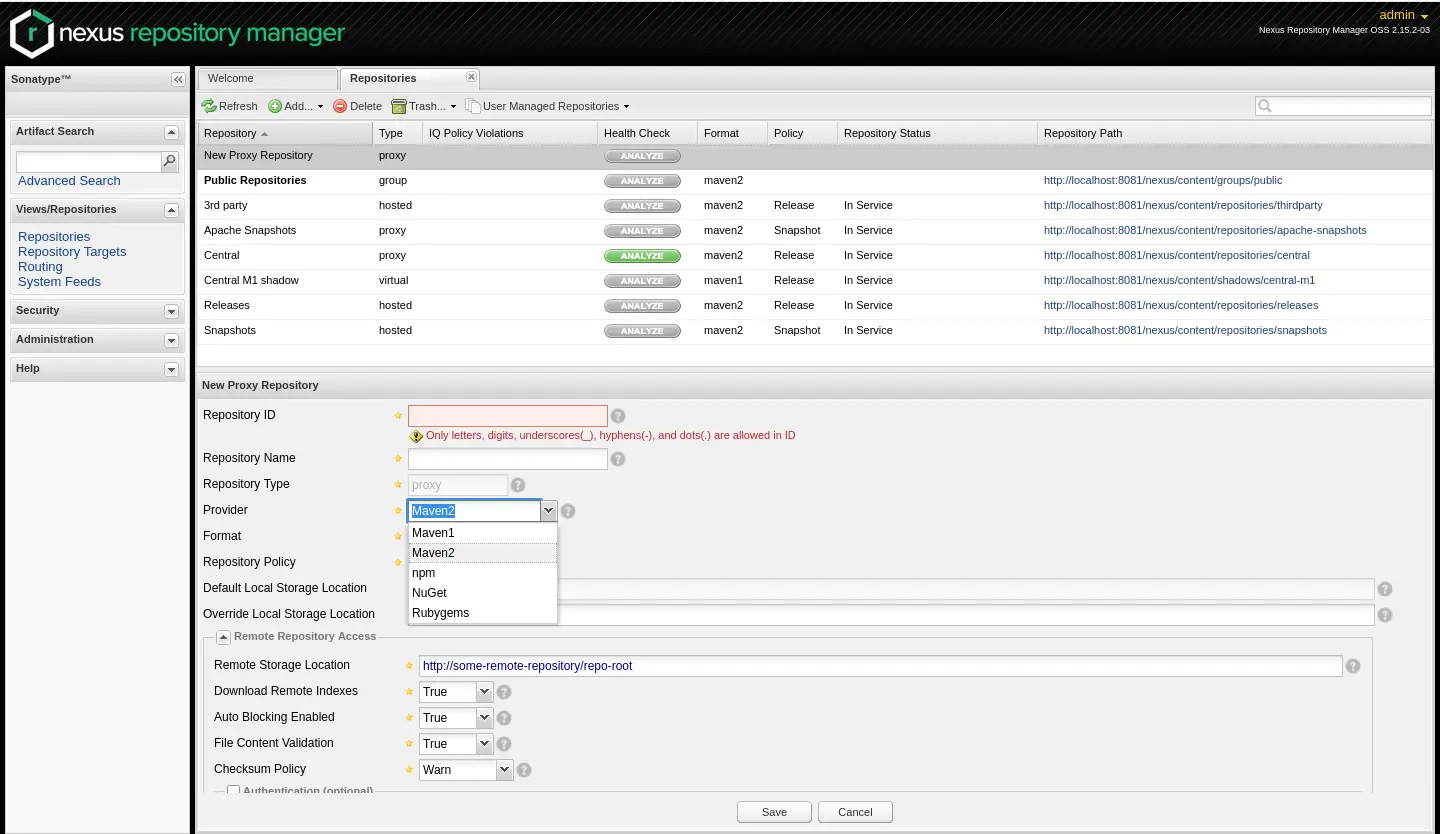Image resolution: width=1440 pixels, height=834 pixels.
Task: Click help icon next to Provider
Action: tap(568, 511)
